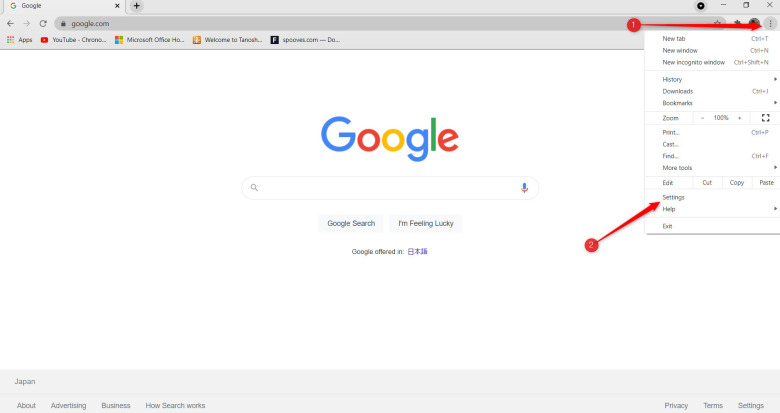
Task: Click the padlock site info icon
Action: pos(63,23)
